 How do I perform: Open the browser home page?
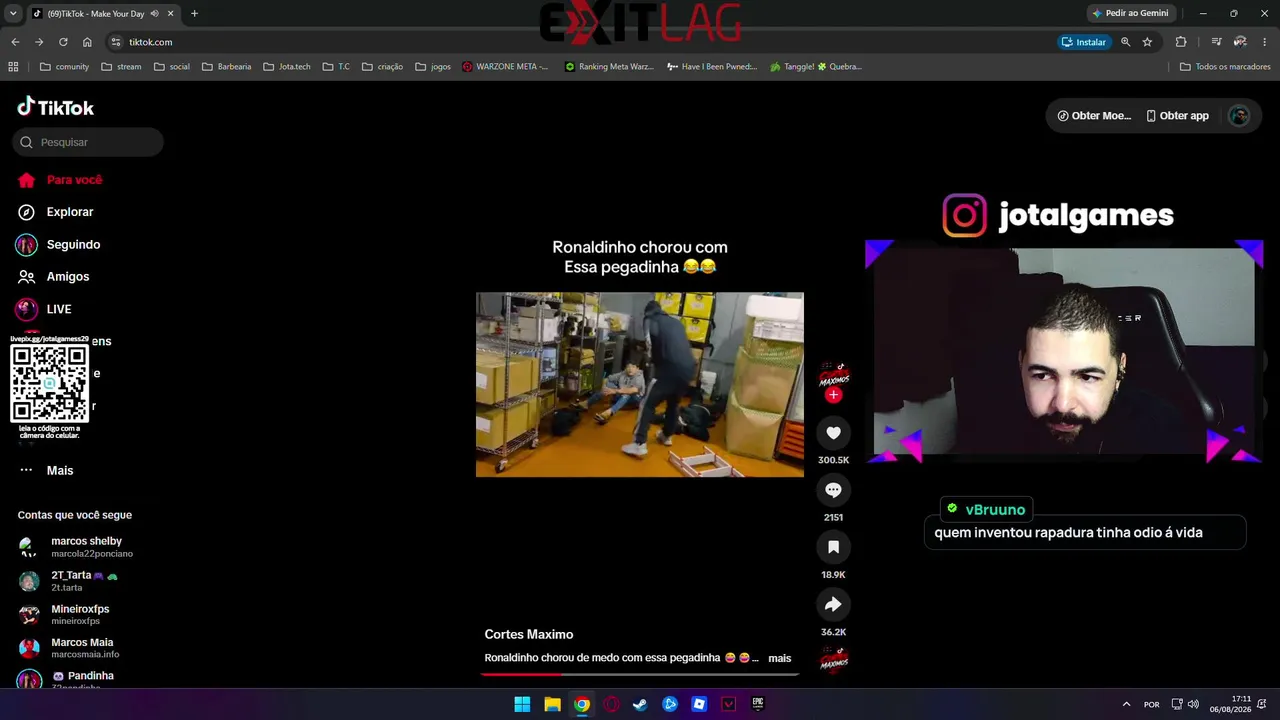point(87,42)
